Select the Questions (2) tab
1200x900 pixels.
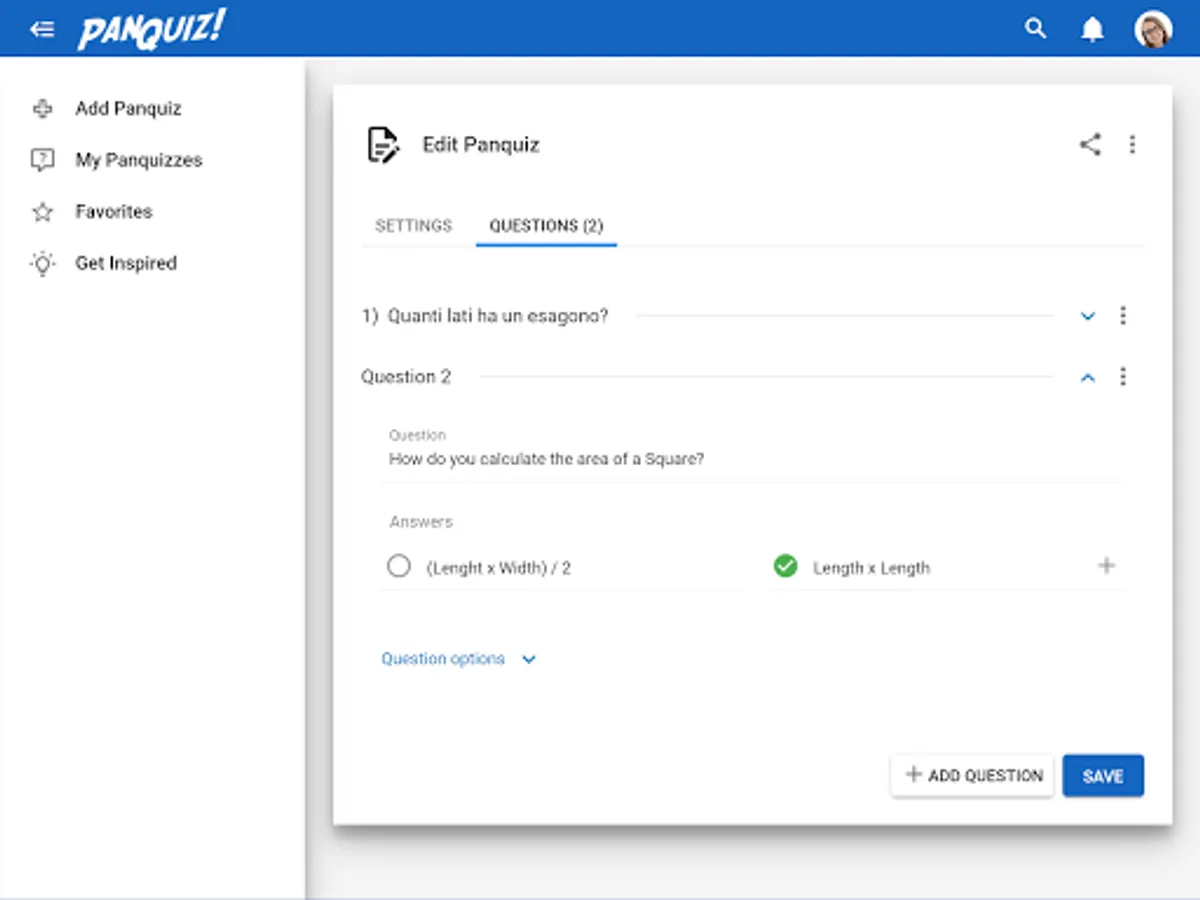546,226
